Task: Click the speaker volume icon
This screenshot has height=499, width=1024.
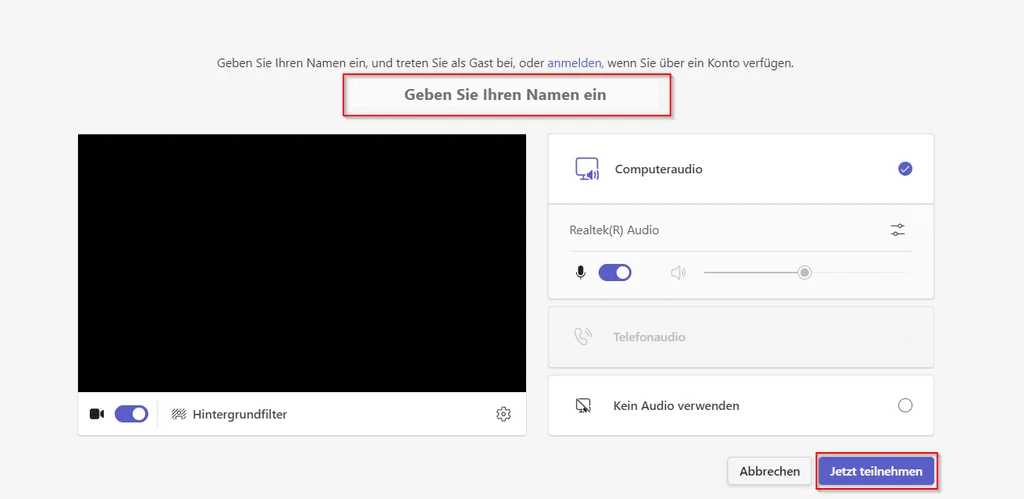Action: pos(678,272)
